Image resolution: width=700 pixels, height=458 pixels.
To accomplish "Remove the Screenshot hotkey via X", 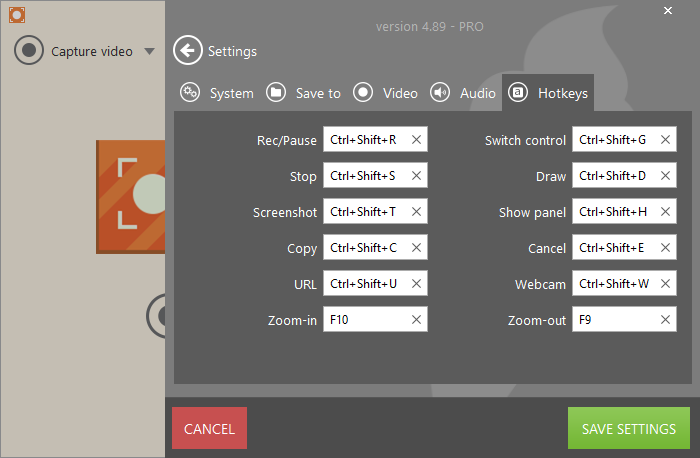I will (x=416, y=212).
